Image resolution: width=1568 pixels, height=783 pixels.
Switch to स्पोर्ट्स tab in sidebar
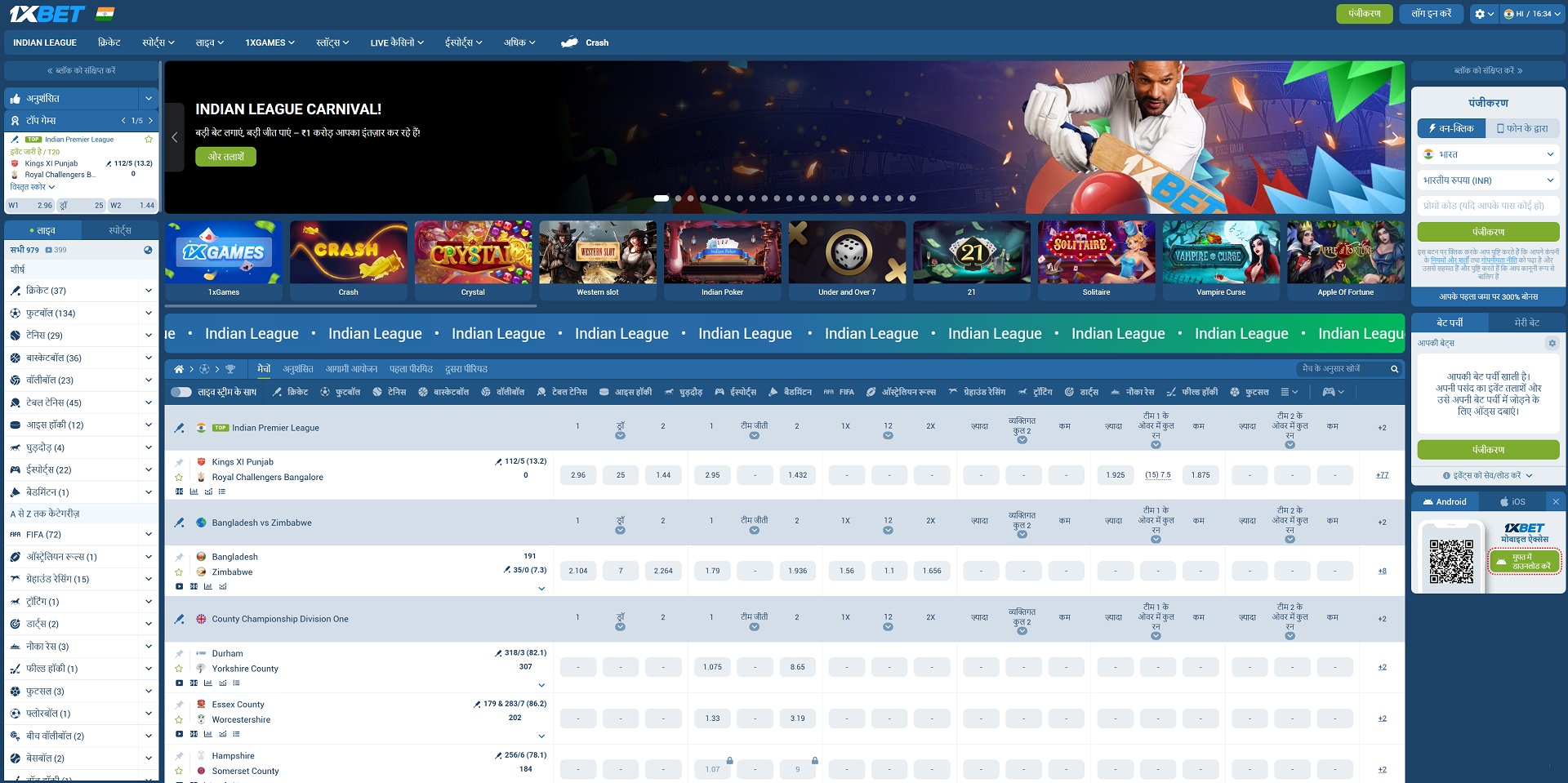point(120,230)
